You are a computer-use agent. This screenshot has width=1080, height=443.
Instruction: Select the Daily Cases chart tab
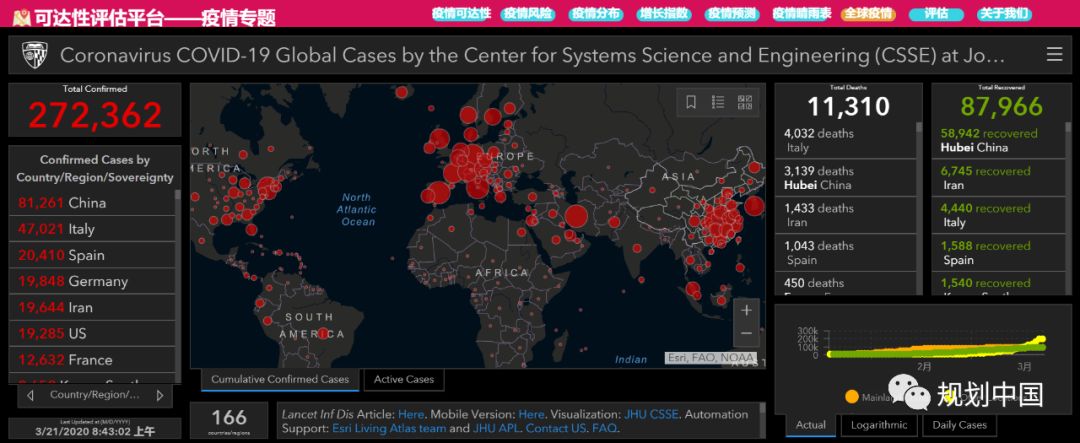pyautogui.click(x=959, y=425)
